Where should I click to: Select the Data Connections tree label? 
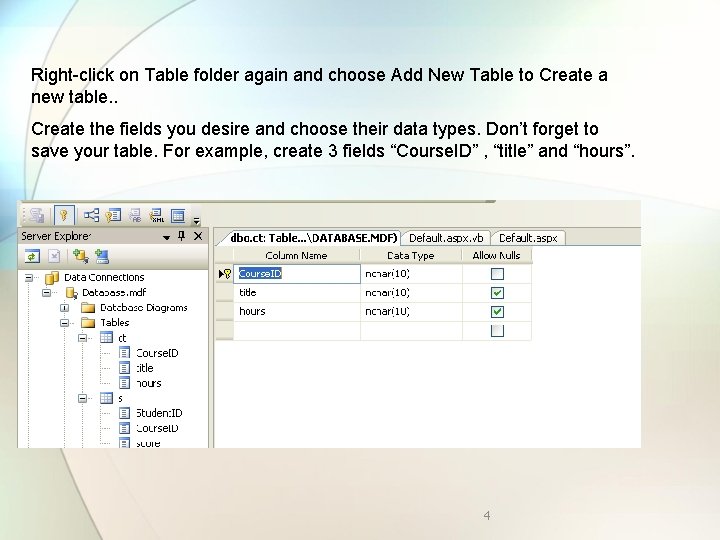[104, 277]
